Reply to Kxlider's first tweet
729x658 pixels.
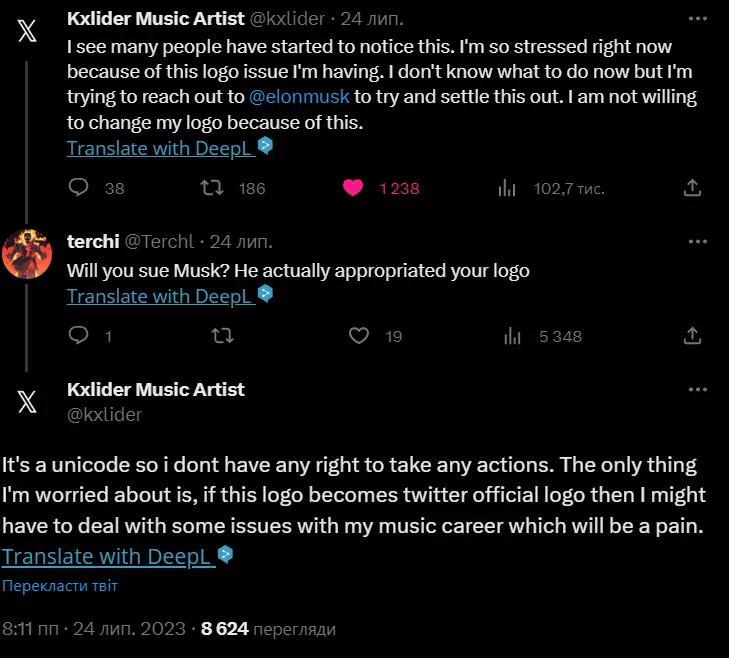tap(80, 188)
